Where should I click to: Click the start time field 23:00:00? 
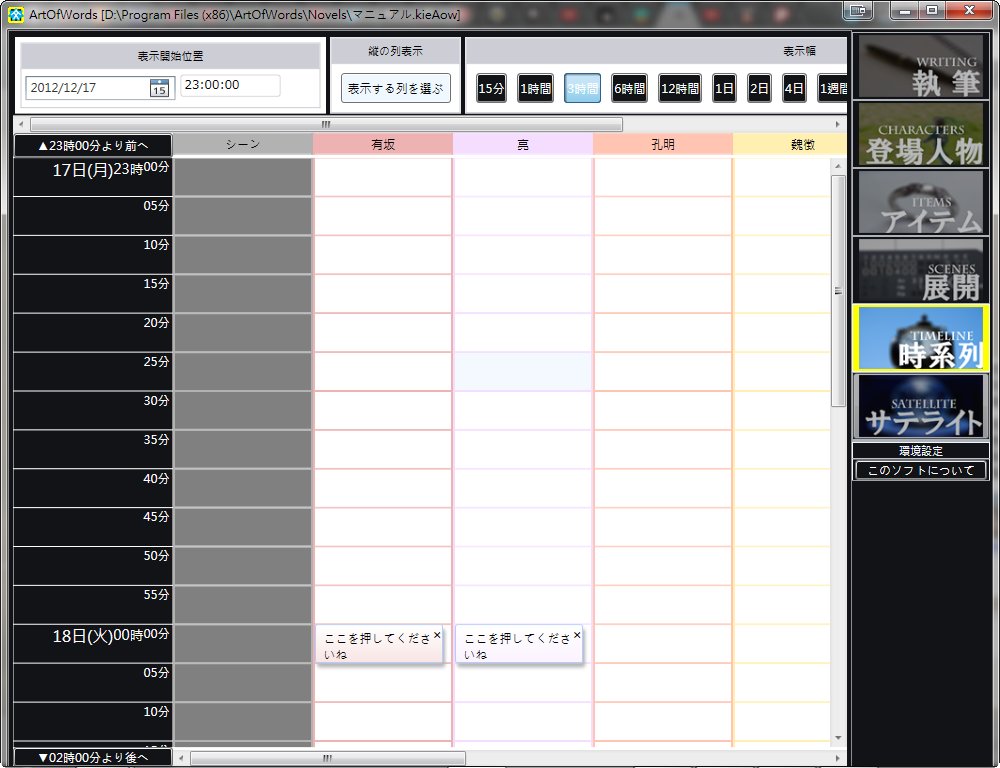pyautogui.click(x=230, y=85)
